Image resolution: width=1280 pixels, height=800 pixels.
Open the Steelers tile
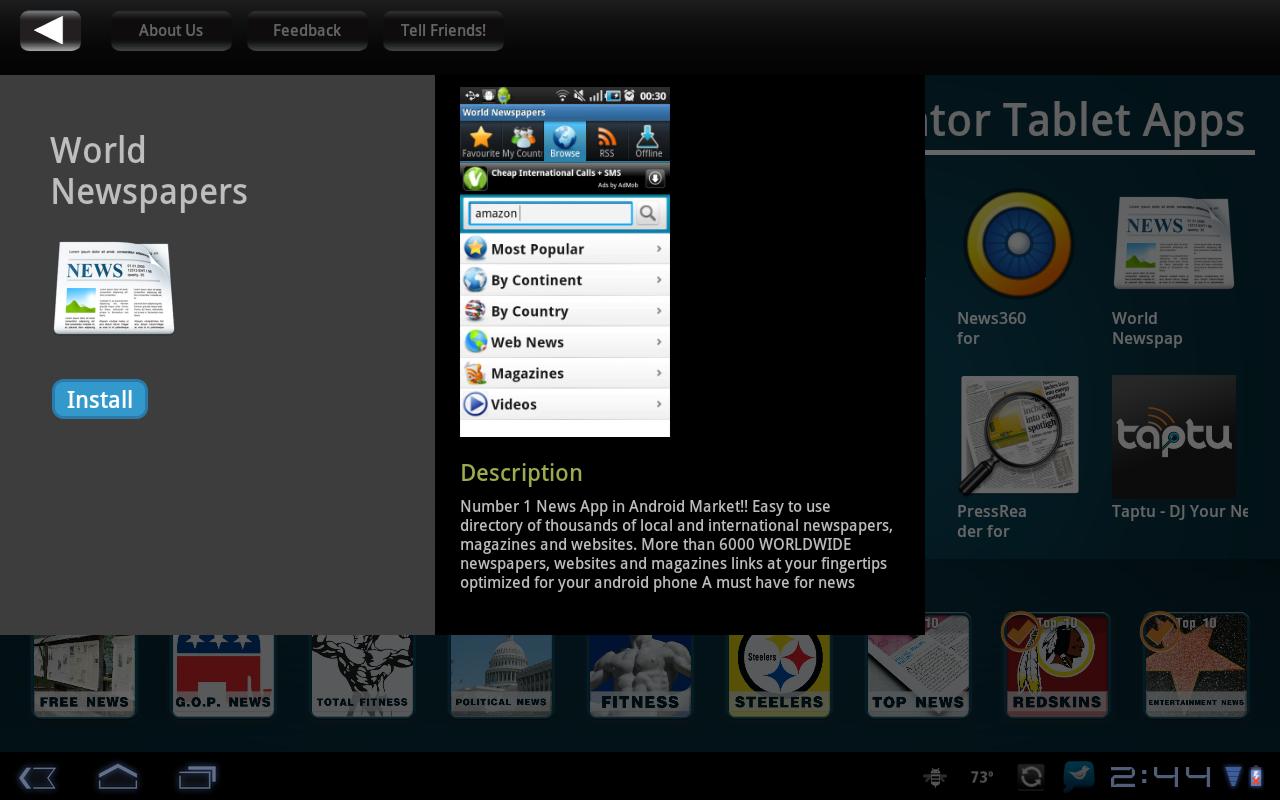pyautogui.click(x=779, y=674)
